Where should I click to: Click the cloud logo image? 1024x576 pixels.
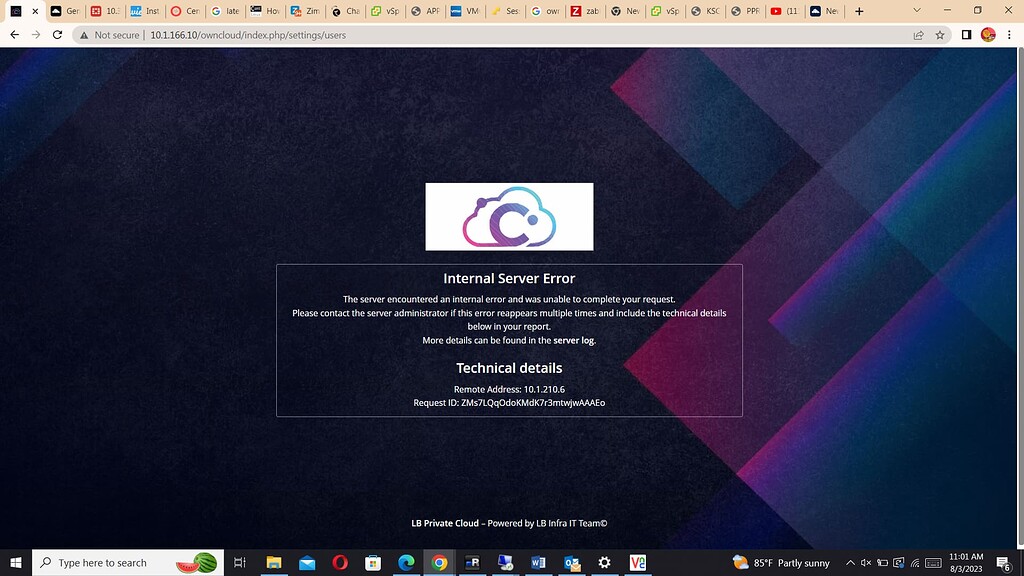(509, 216)
